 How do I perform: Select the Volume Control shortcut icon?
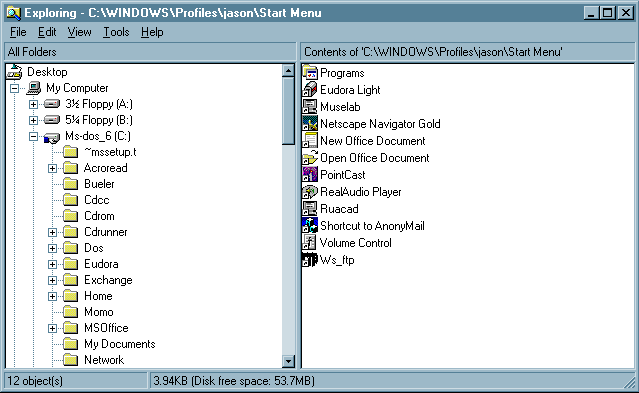coord(310,243)
